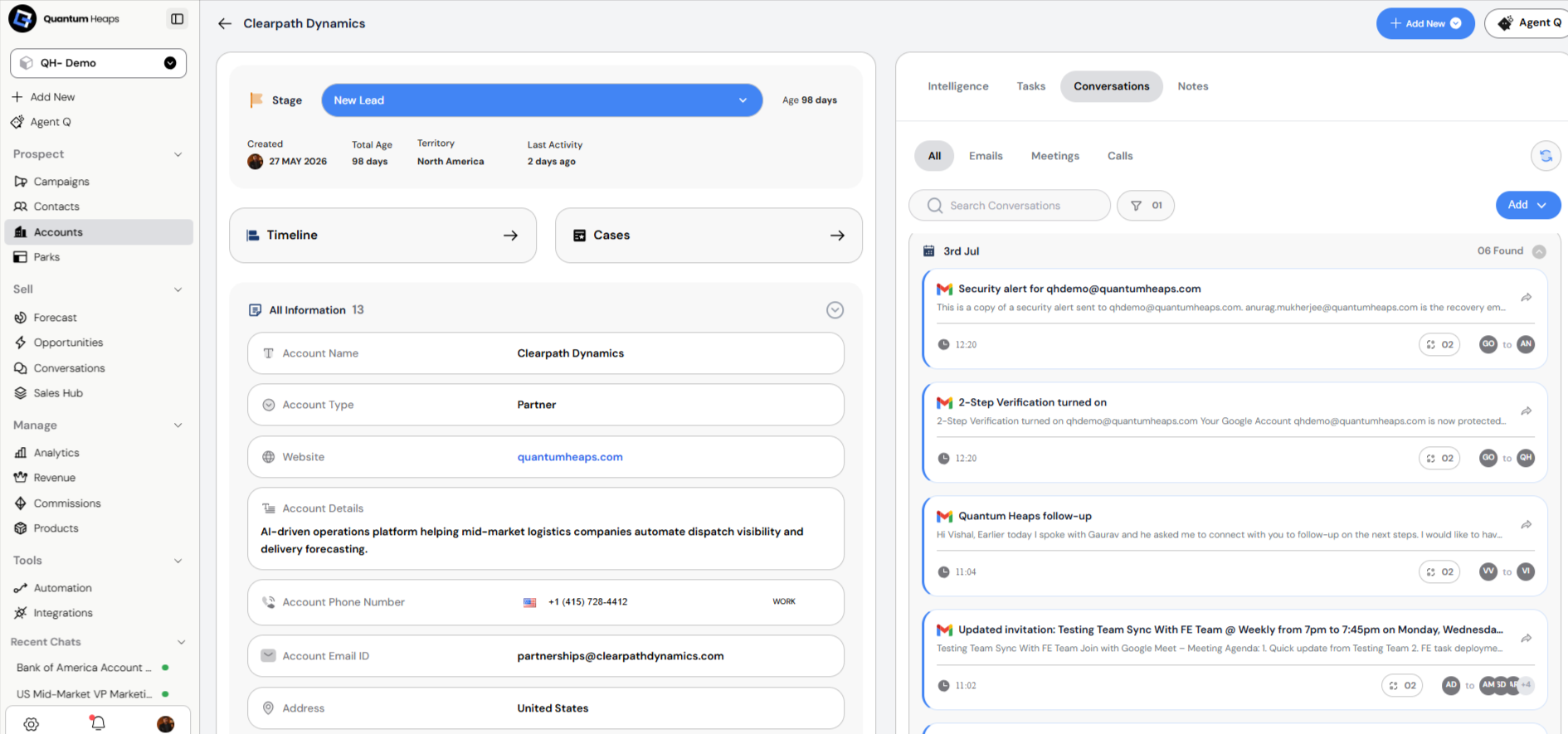Screen dimensions: 1568x734
Task: Open the conversations filter with 01 badge
Action: [x=1146, y=206]
